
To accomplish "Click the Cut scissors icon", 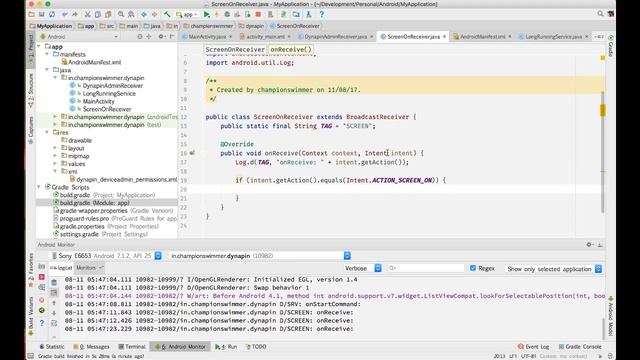I will tap(87, 14).
